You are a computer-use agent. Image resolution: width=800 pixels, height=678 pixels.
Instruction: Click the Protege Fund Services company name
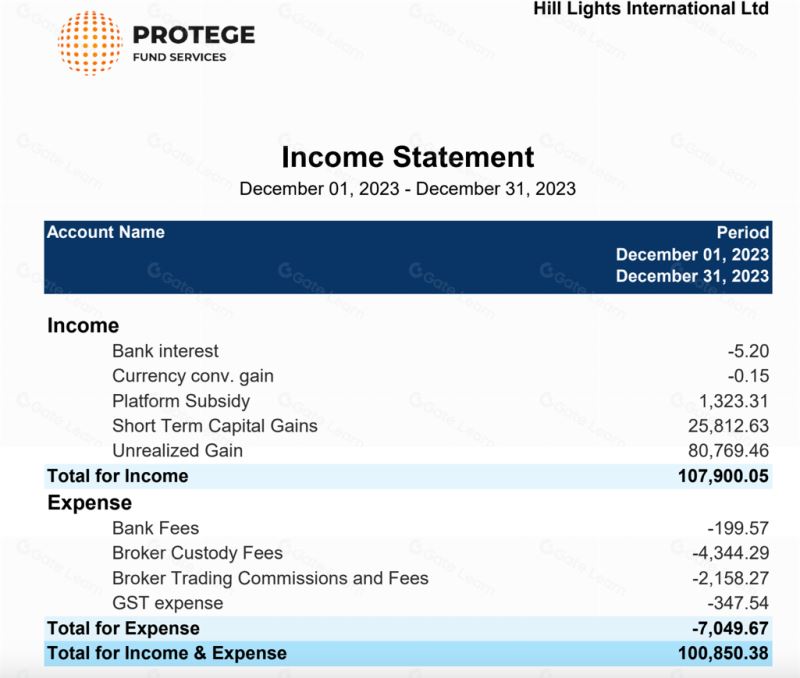click(x=193, y=44)
